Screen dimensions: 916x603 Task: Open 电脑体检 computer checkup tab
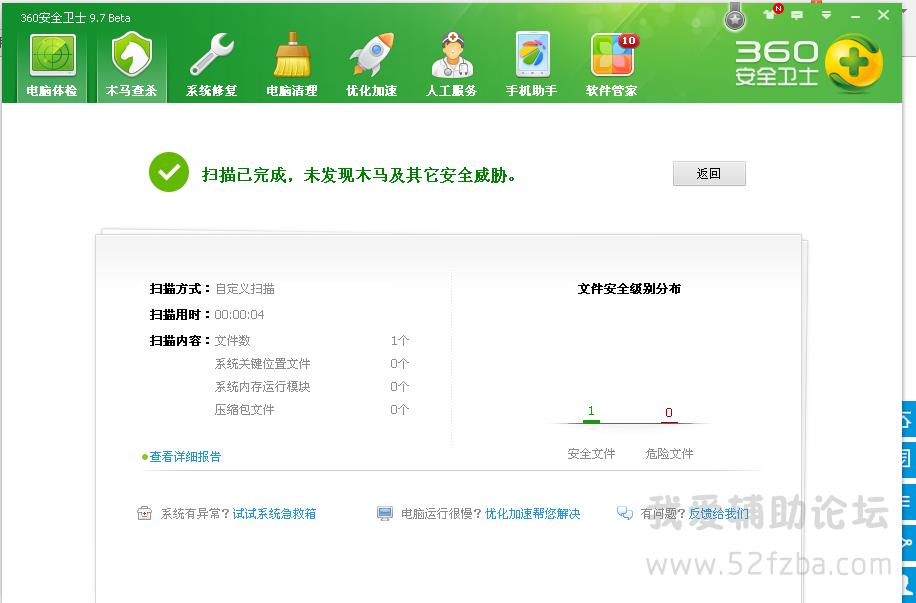pyautogui.click(x=52, y=66)
